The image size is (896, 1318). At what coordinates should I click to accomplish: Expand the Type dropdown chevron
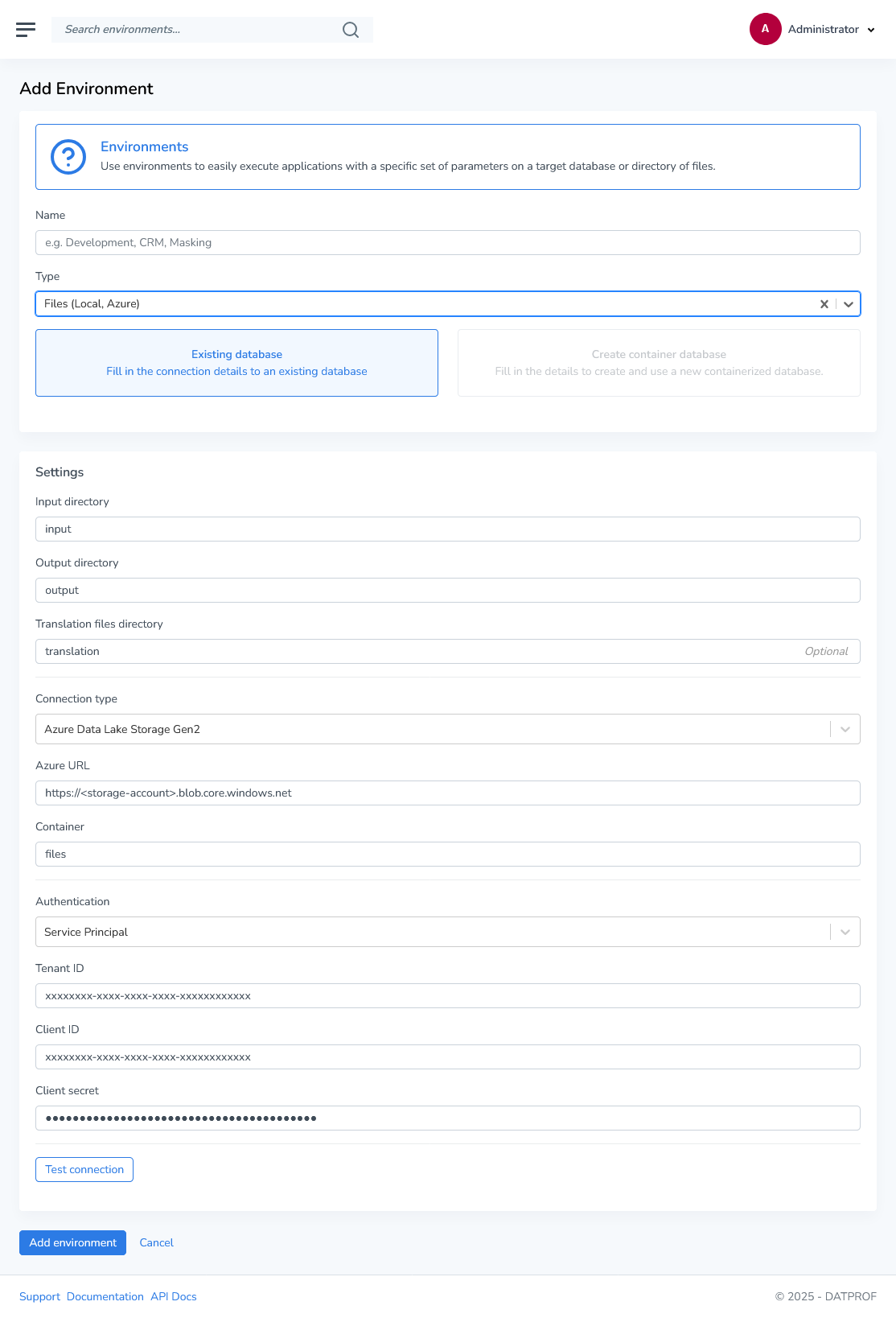tap(849, 304)
